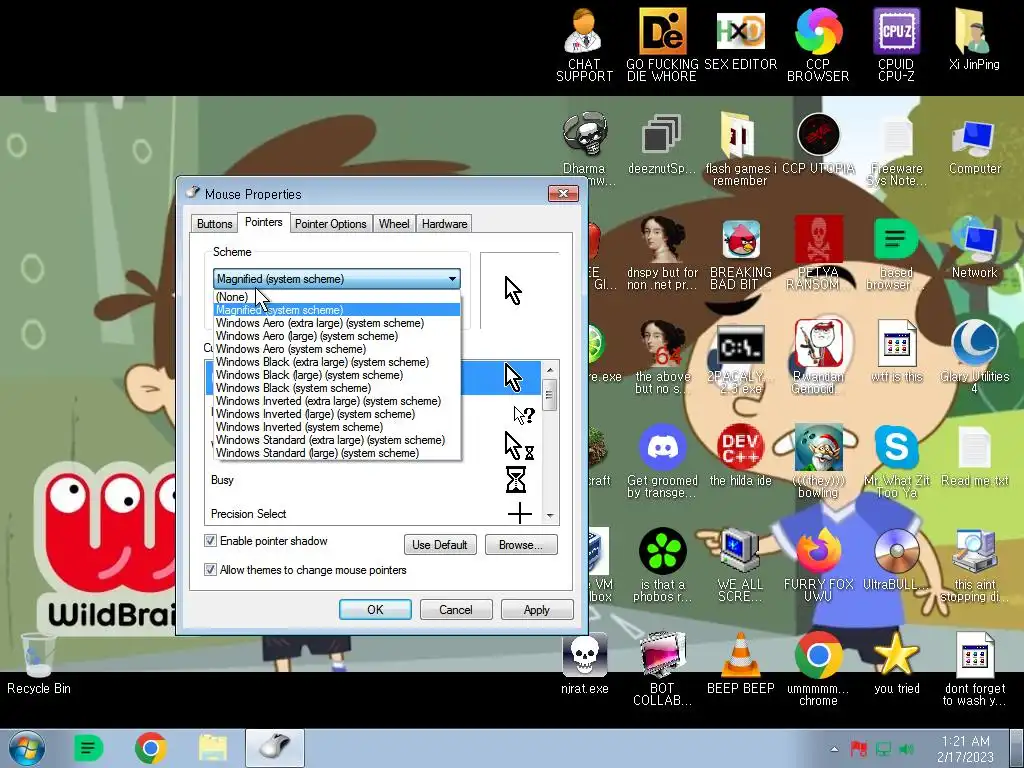Switch to the Pointer Options tab
This screenshot has width=1024, height=768.
330,223
